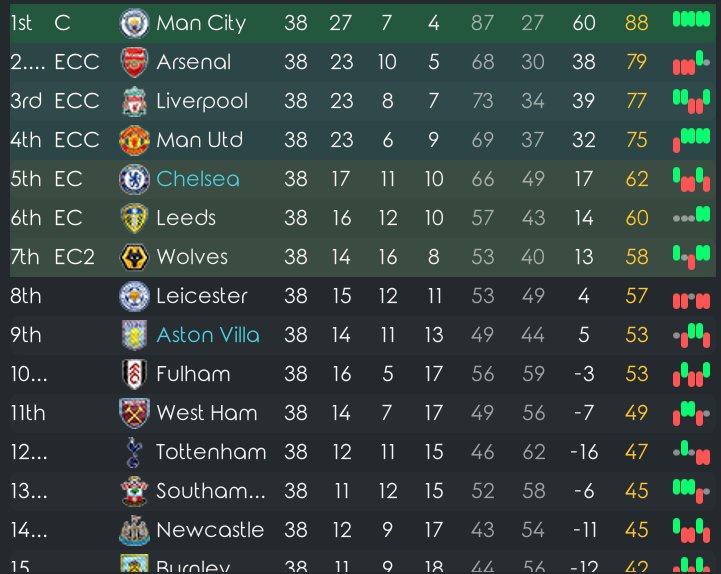Click the Leicester club crest
721x574 pixels.
point(133,296)
